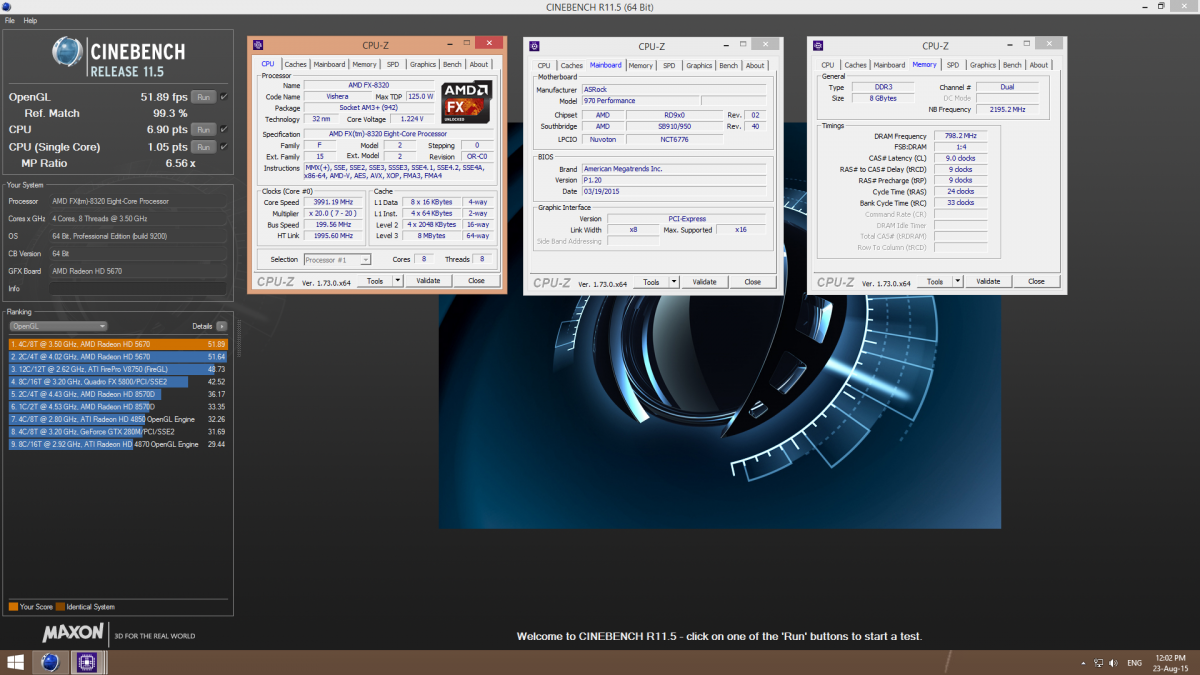The width and height of the screenshot is (1200, 675).
Task: Click the "970 Performance" Model field
Action: point(640,101)
